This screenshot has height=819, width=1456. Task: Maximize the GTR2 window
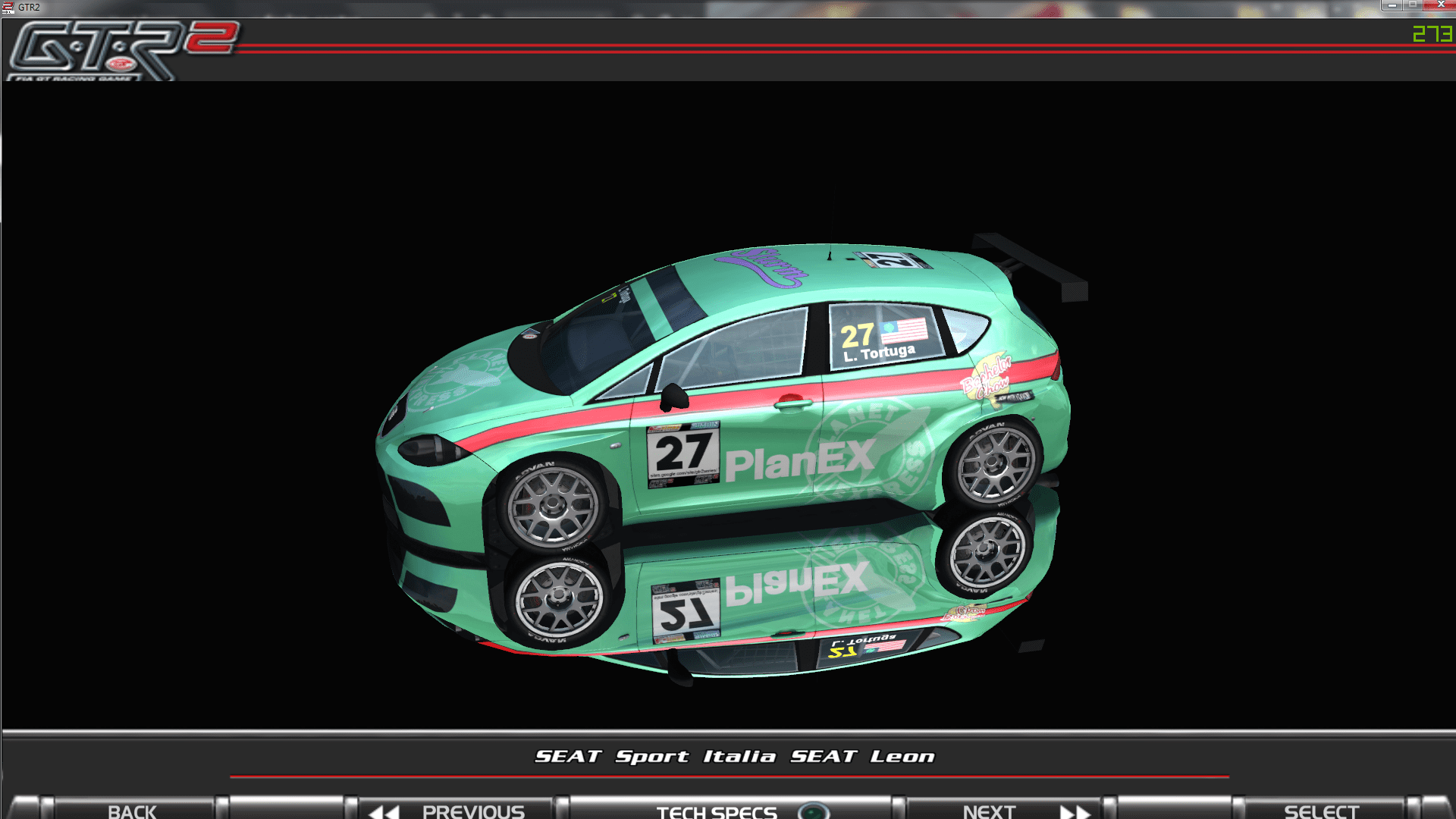click(1413, 5)
